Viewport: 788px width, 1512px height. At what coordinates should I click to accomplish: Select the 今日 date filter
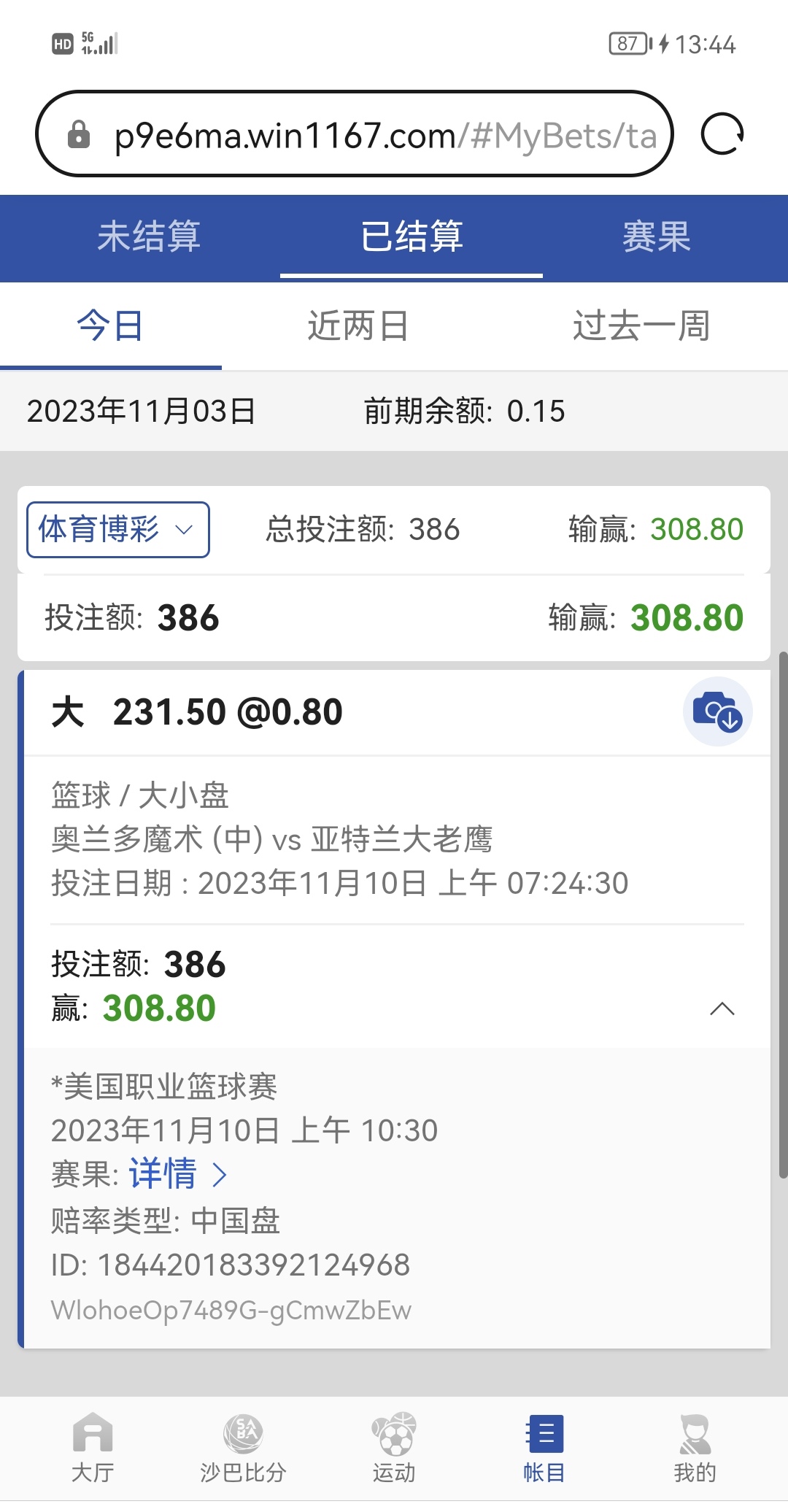point(111,326)
